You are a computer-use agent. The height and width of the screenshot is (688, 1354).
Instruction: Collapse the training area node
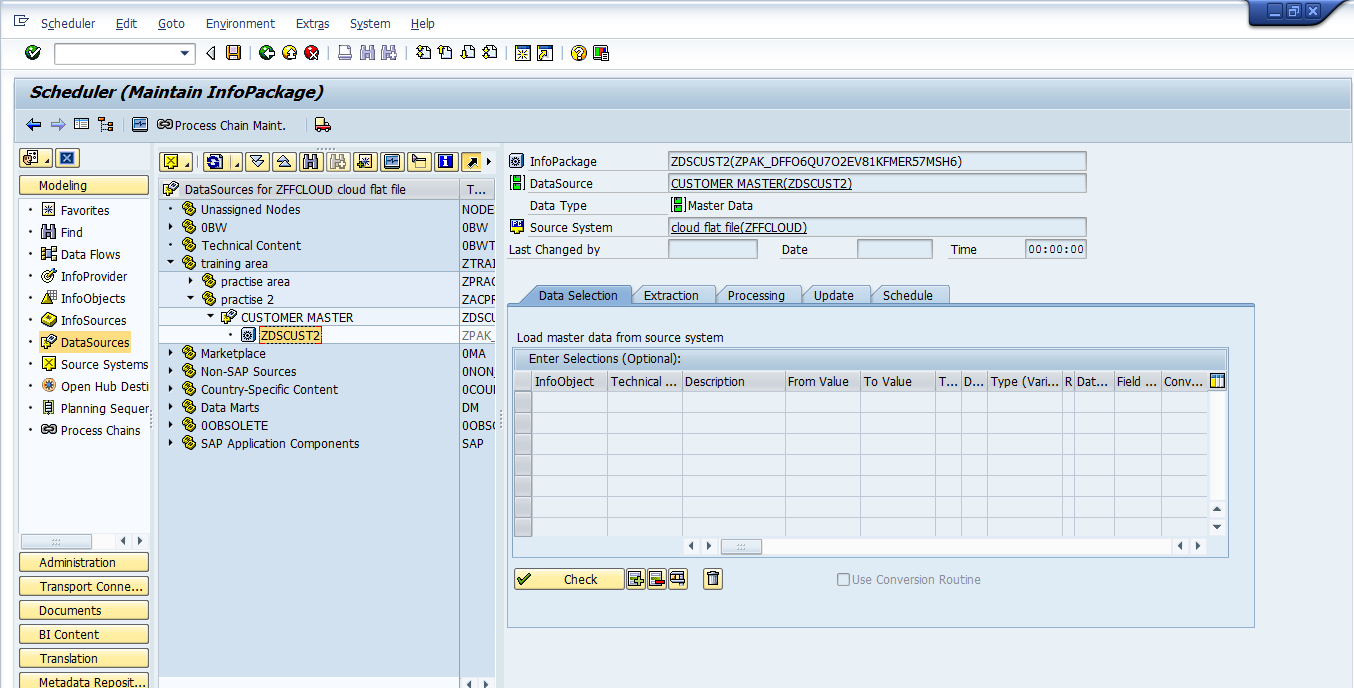coord(170,263)
